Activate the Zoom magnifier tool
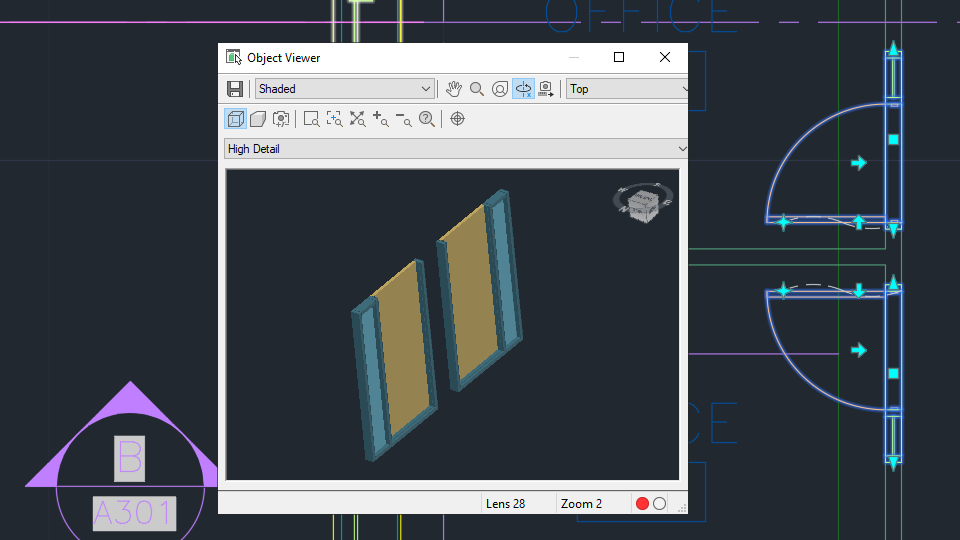Screen dimensions: 960x540 tap(476, 89)
